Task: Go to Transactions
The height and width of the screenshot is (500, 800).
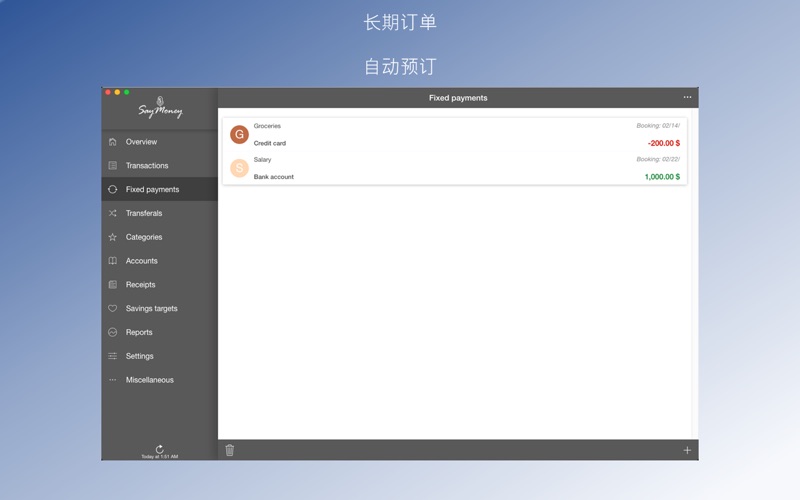Action: [x=160, y=165]
